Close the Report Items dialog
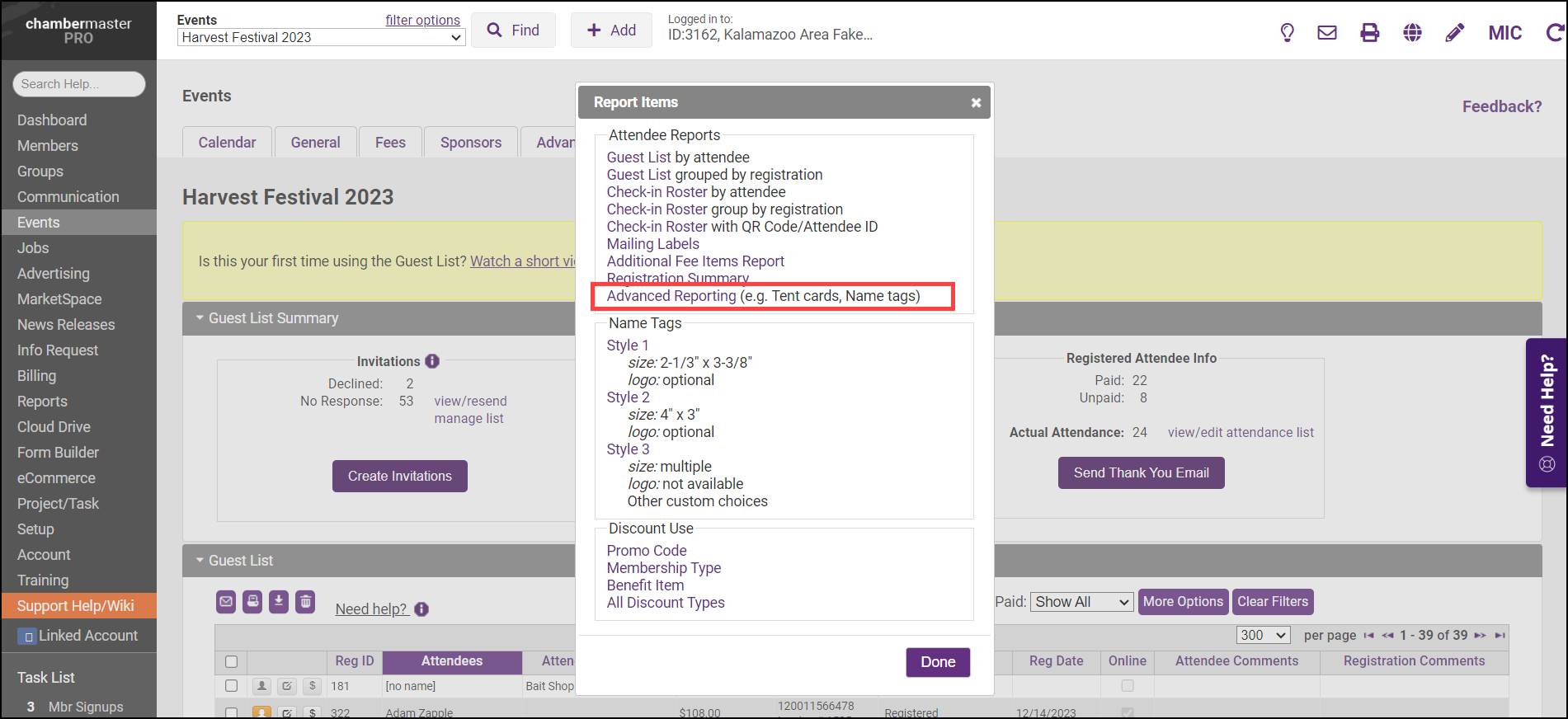 (x=976, y=103)
